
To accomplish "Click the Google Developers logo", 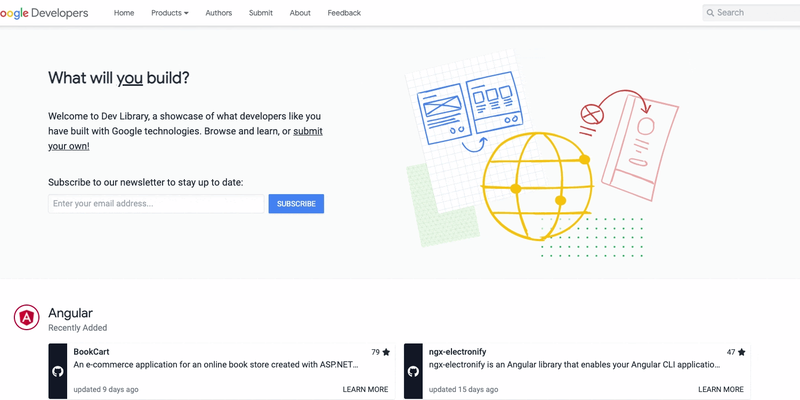I will click(x=44, y=13).
